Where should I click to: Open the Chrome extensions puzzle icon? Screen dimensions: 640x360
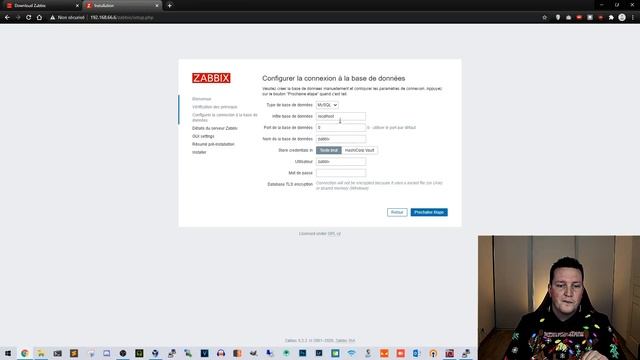tap(611, 18)
